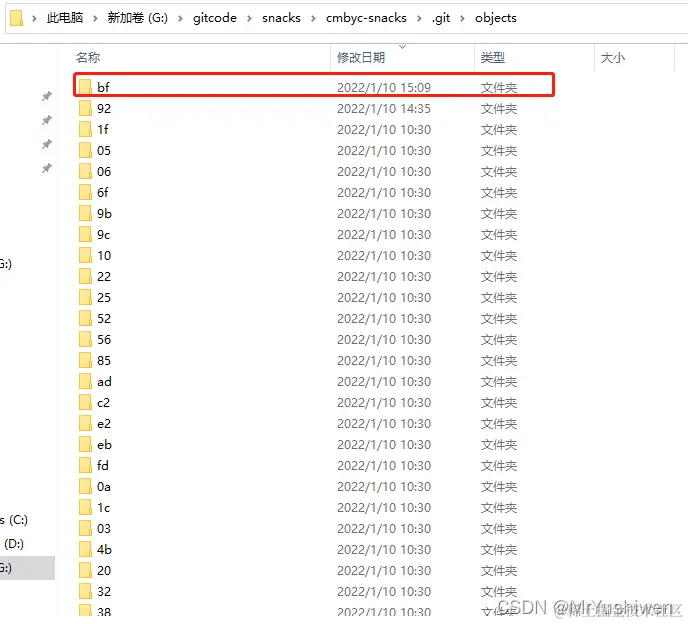This screenshot has height=624, width=688.
Task: Select the fd folder icon
Action: click(85, 466)
